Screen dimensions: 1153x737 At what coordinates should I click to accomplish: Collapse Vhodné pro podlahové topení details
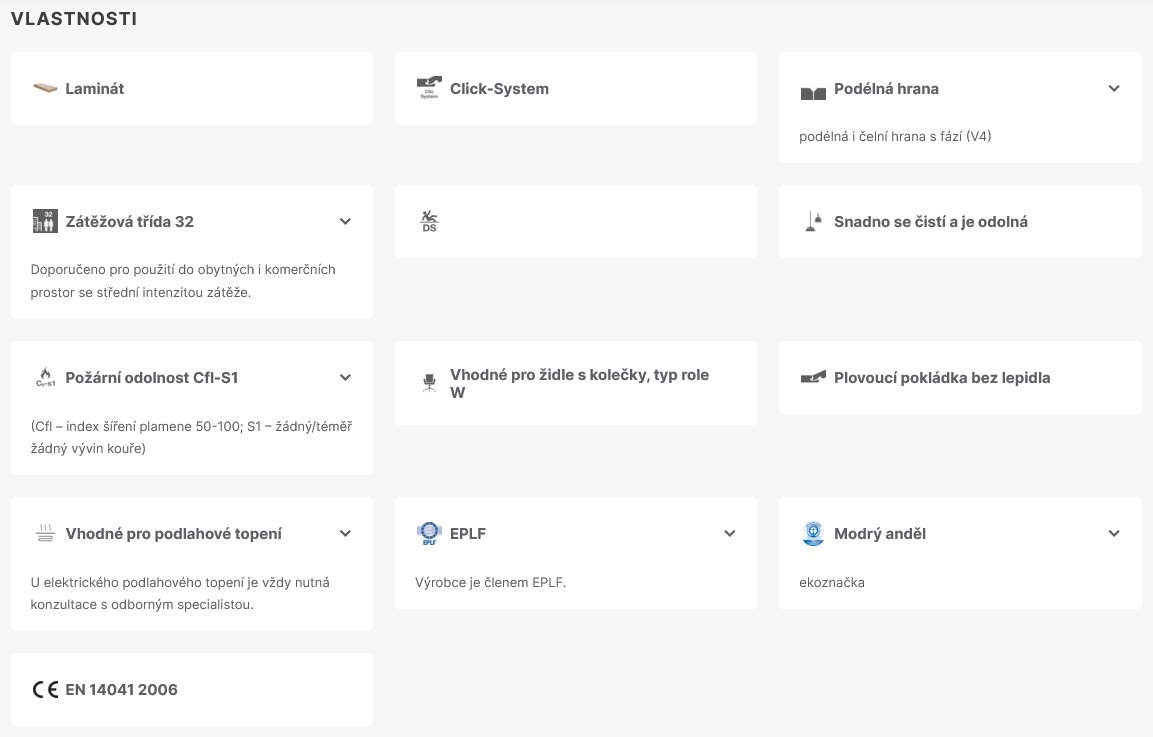345,533
